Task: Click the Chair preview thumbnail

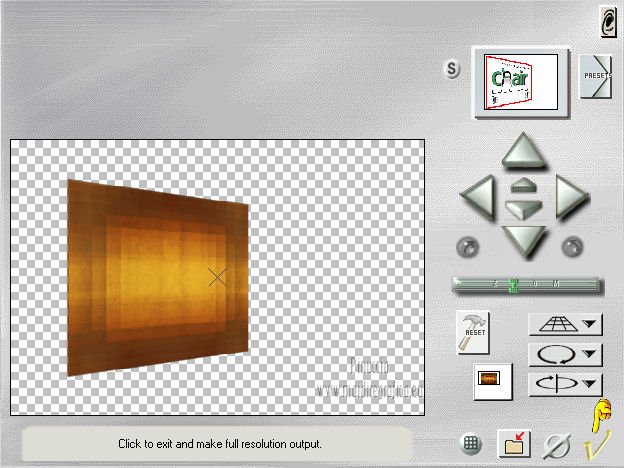Action: coord(521,82)
